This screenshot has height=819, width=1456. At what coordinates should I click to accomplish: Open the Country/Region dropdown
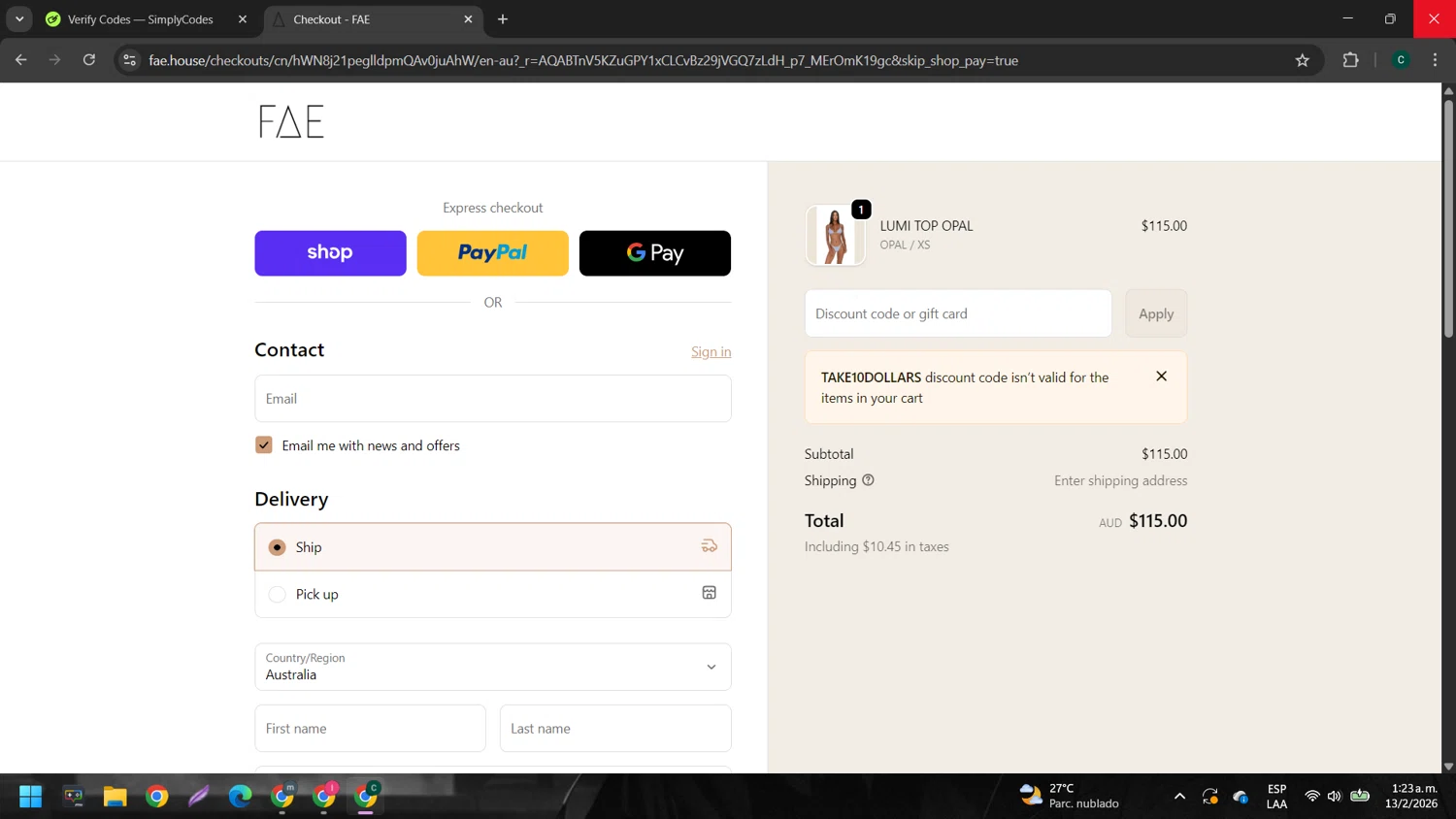pos(492,667)
